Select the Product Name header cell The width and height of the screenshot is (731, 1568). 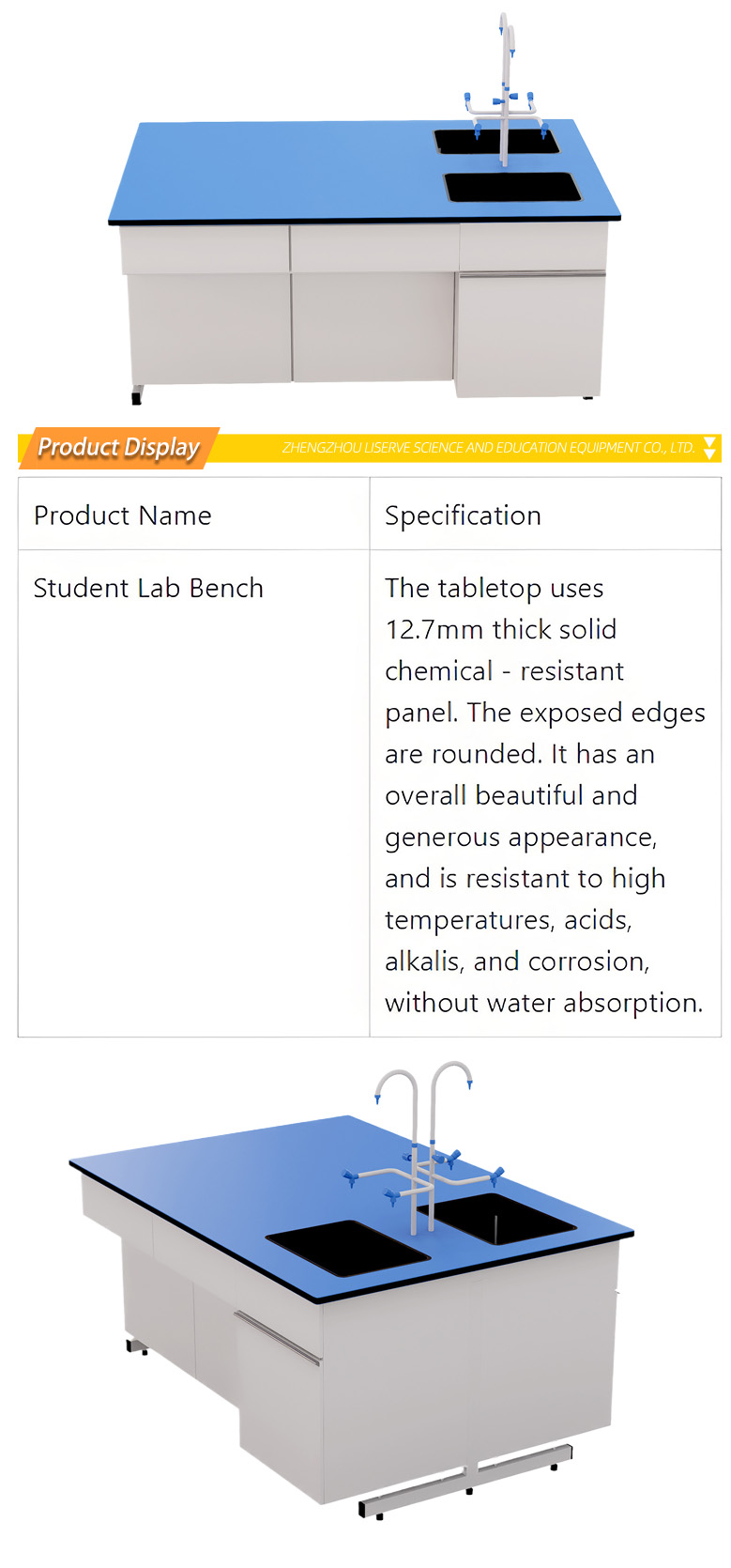[194, 514]
